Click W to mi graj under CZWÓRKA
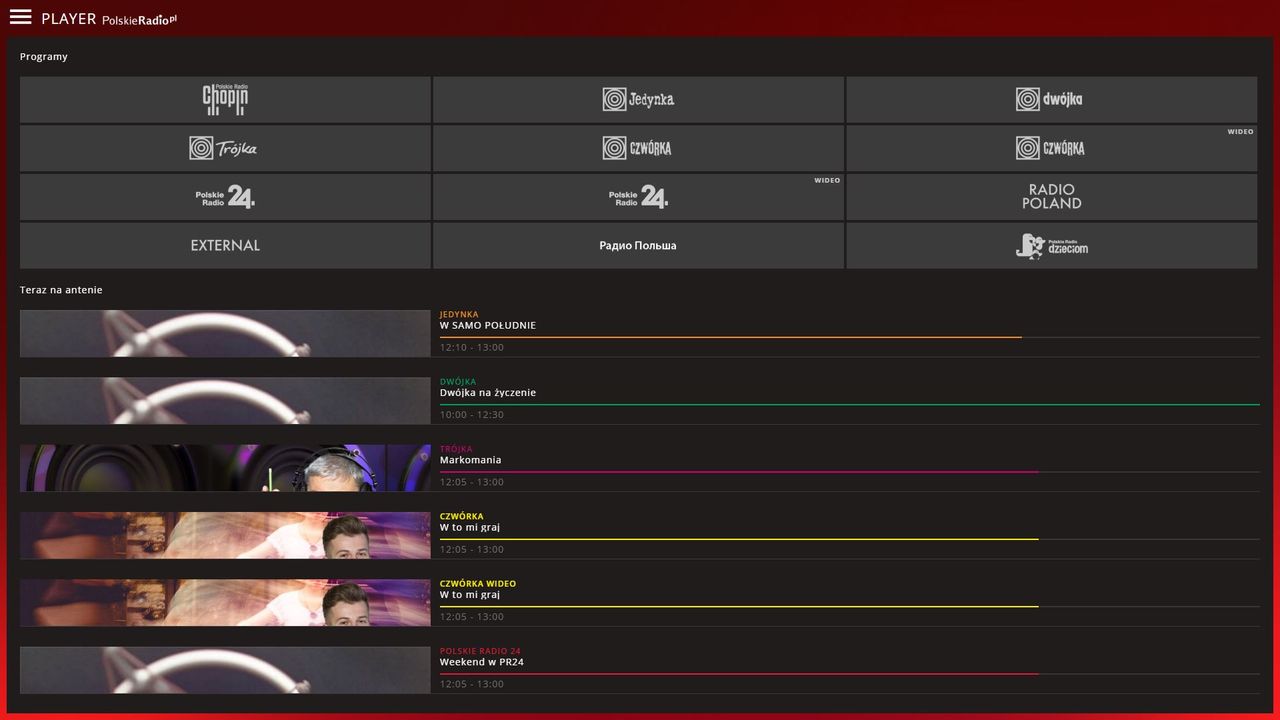This screenshot has height=720, width=1280. tap(470, 527)
